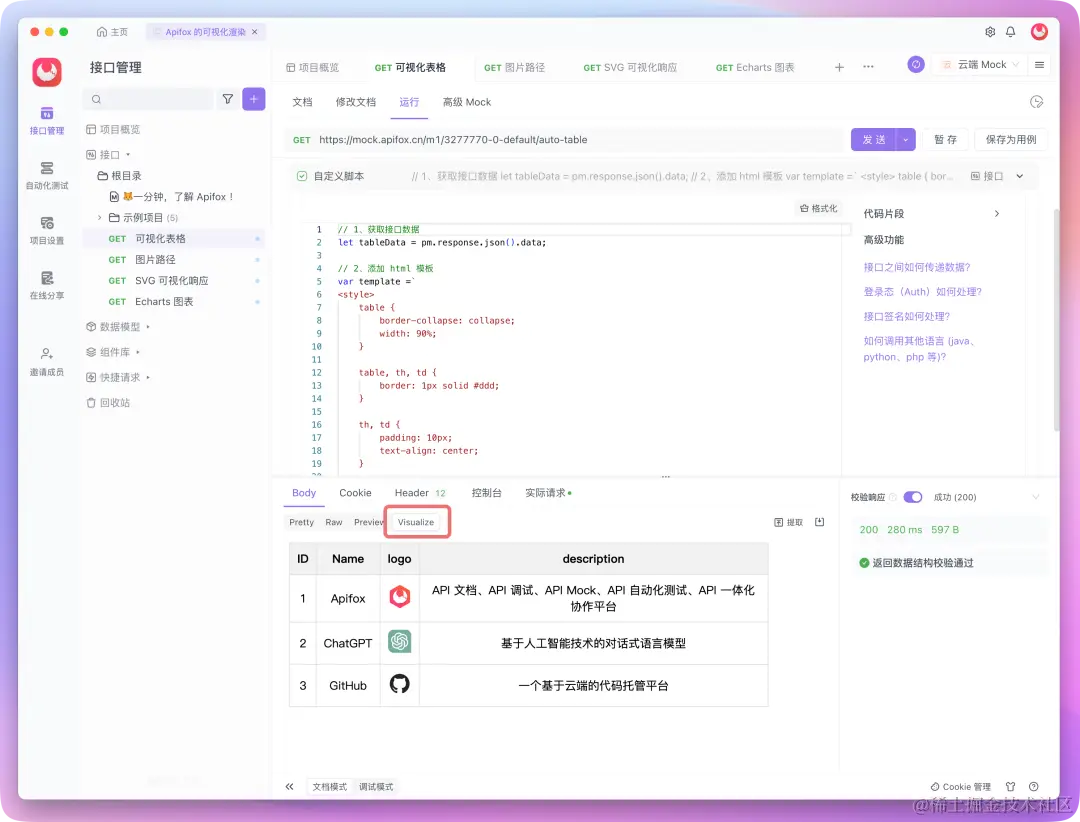Click the purple plus add button
The width and height of the screenshot is (1080, 822).
[x=253, y=99]
